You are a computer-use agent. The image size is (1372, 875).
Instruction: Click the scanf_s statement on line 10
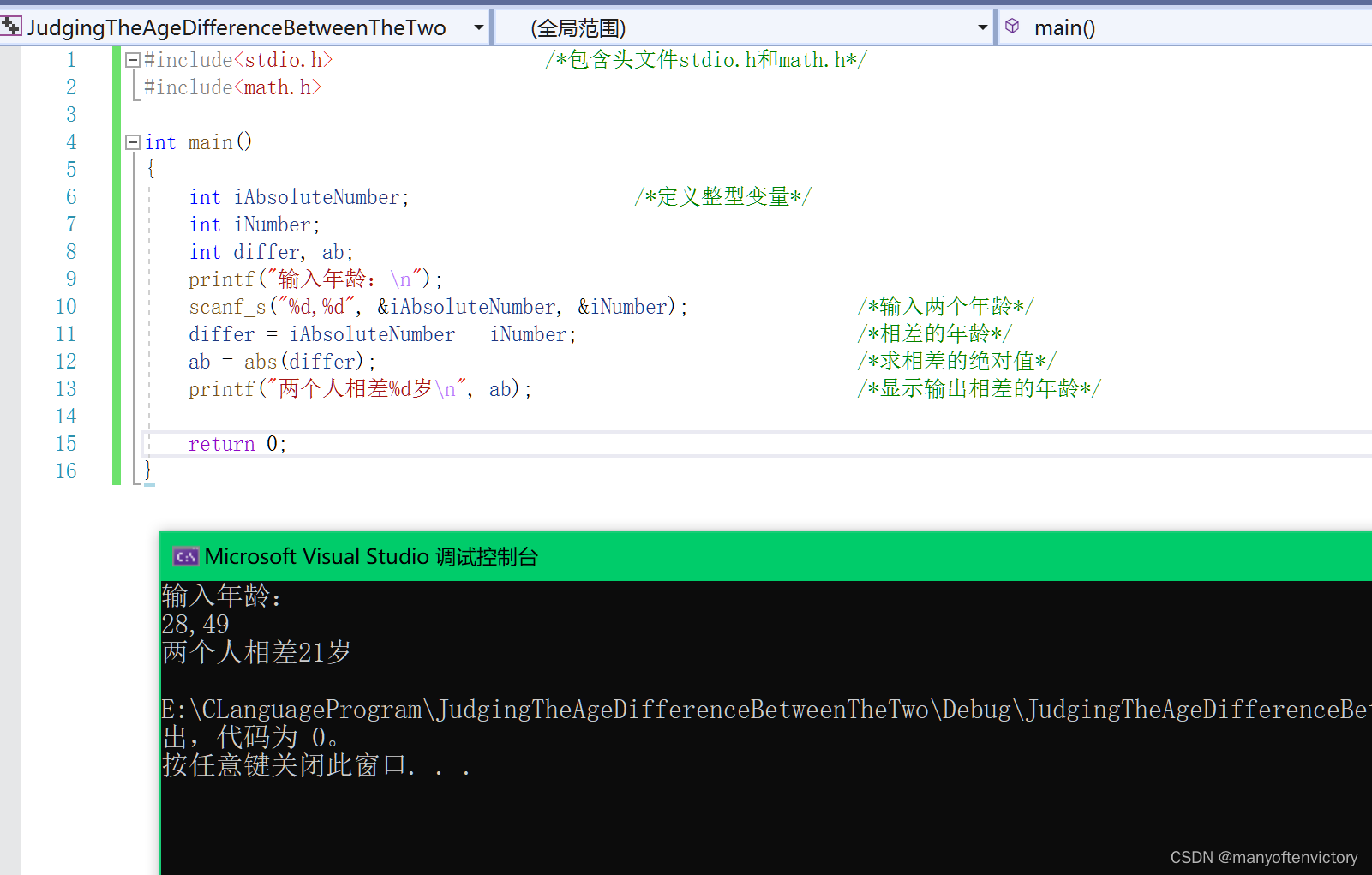(438, 307)
